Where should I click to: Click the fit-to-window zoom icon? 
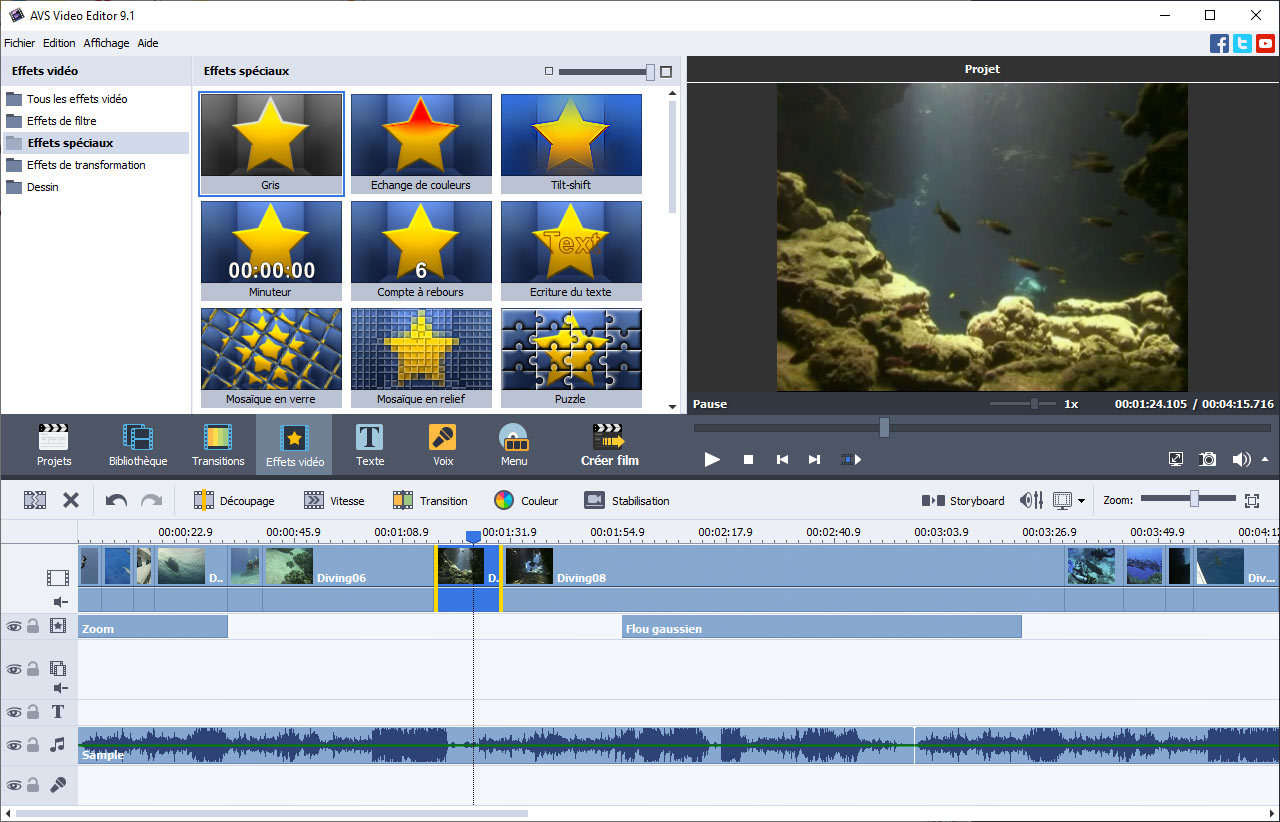[1252, 500]
